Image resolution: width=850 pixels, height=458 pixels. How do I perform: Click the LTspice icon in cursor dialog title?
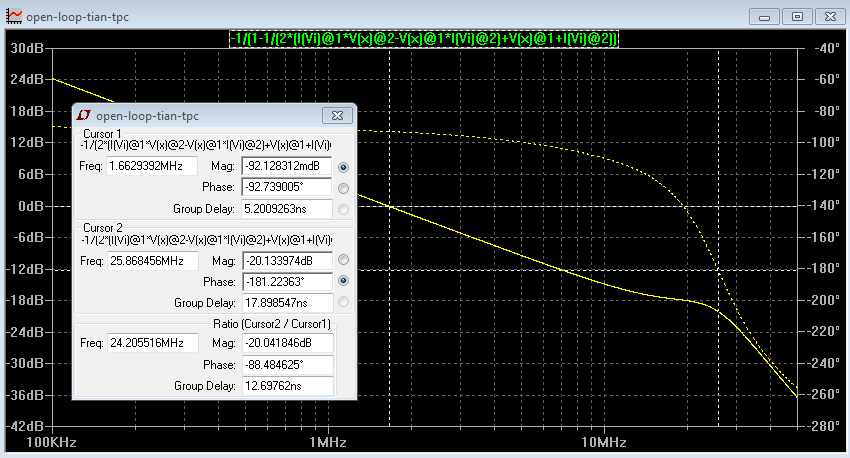[83, 115]
